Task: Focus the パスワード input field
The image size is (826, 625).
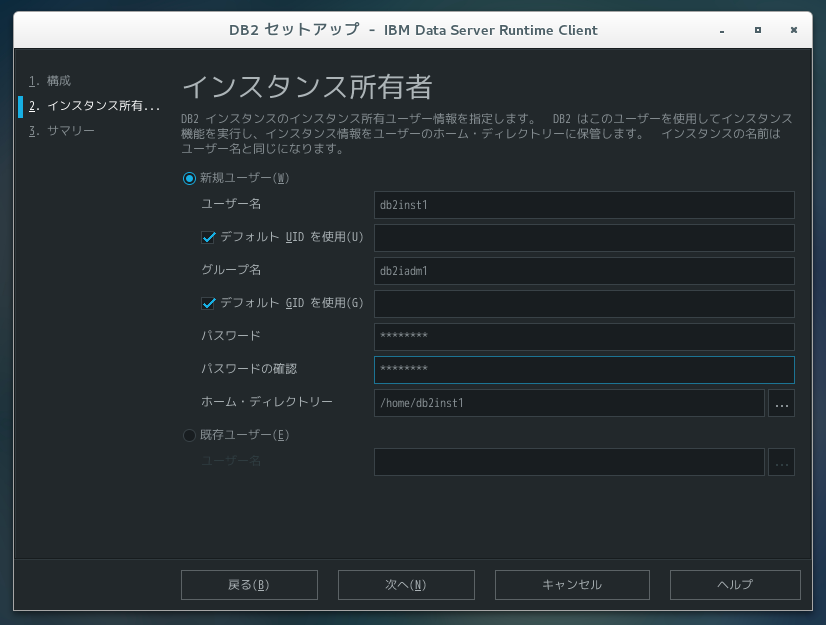Action: pyautogui.click(x=584, y=336)
